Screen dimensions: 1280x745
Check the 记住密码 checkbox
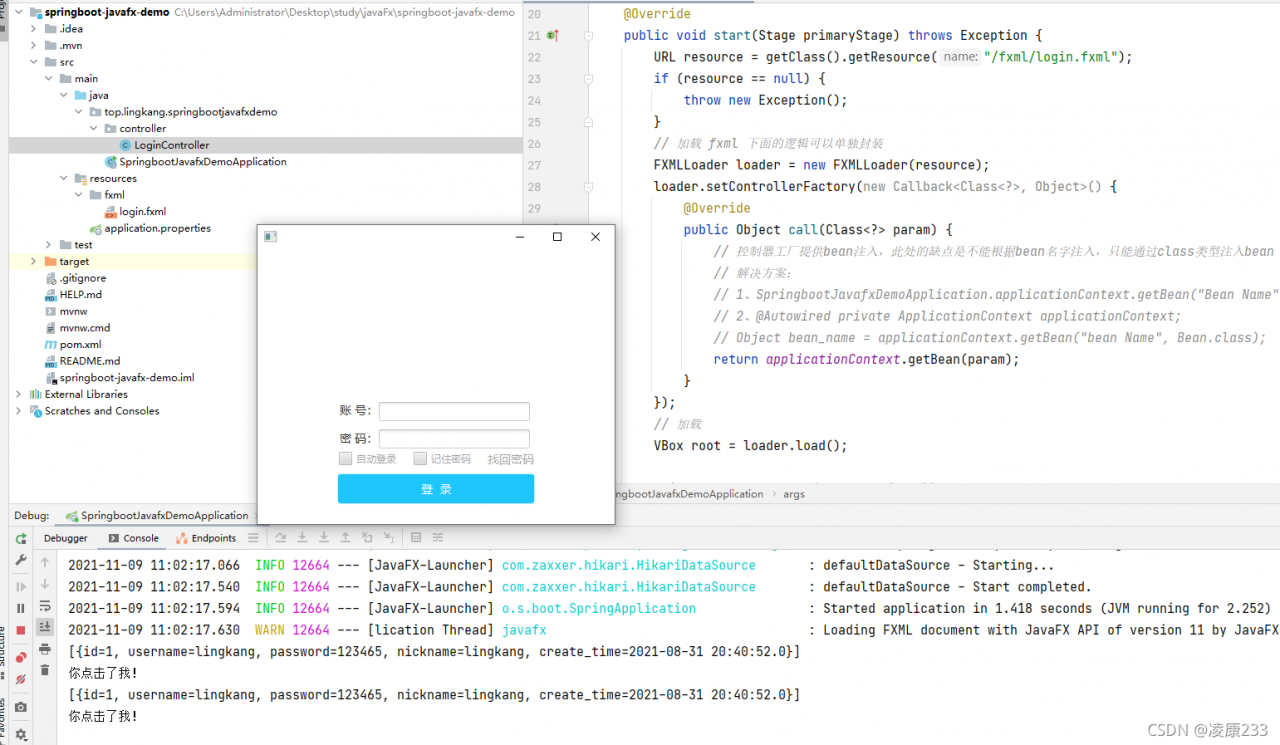420,459
